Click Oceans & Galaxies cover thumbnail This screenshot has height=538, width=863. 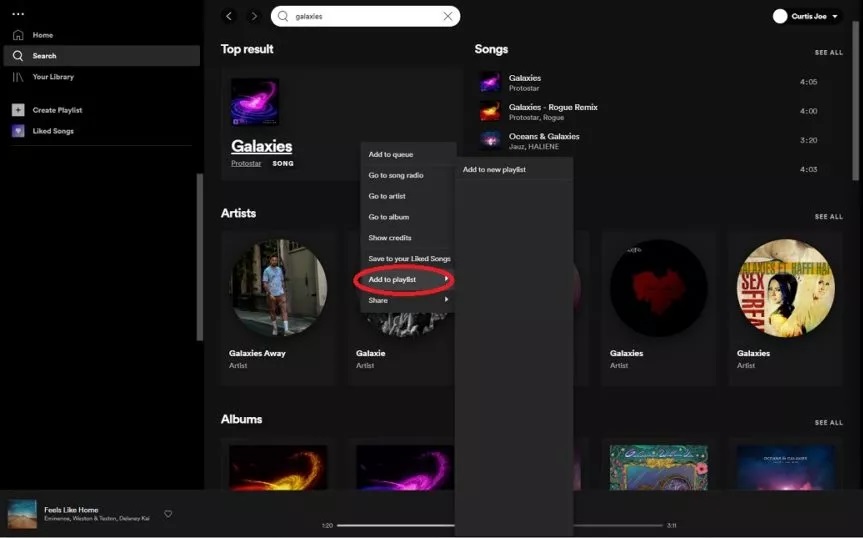pos(490,141)
